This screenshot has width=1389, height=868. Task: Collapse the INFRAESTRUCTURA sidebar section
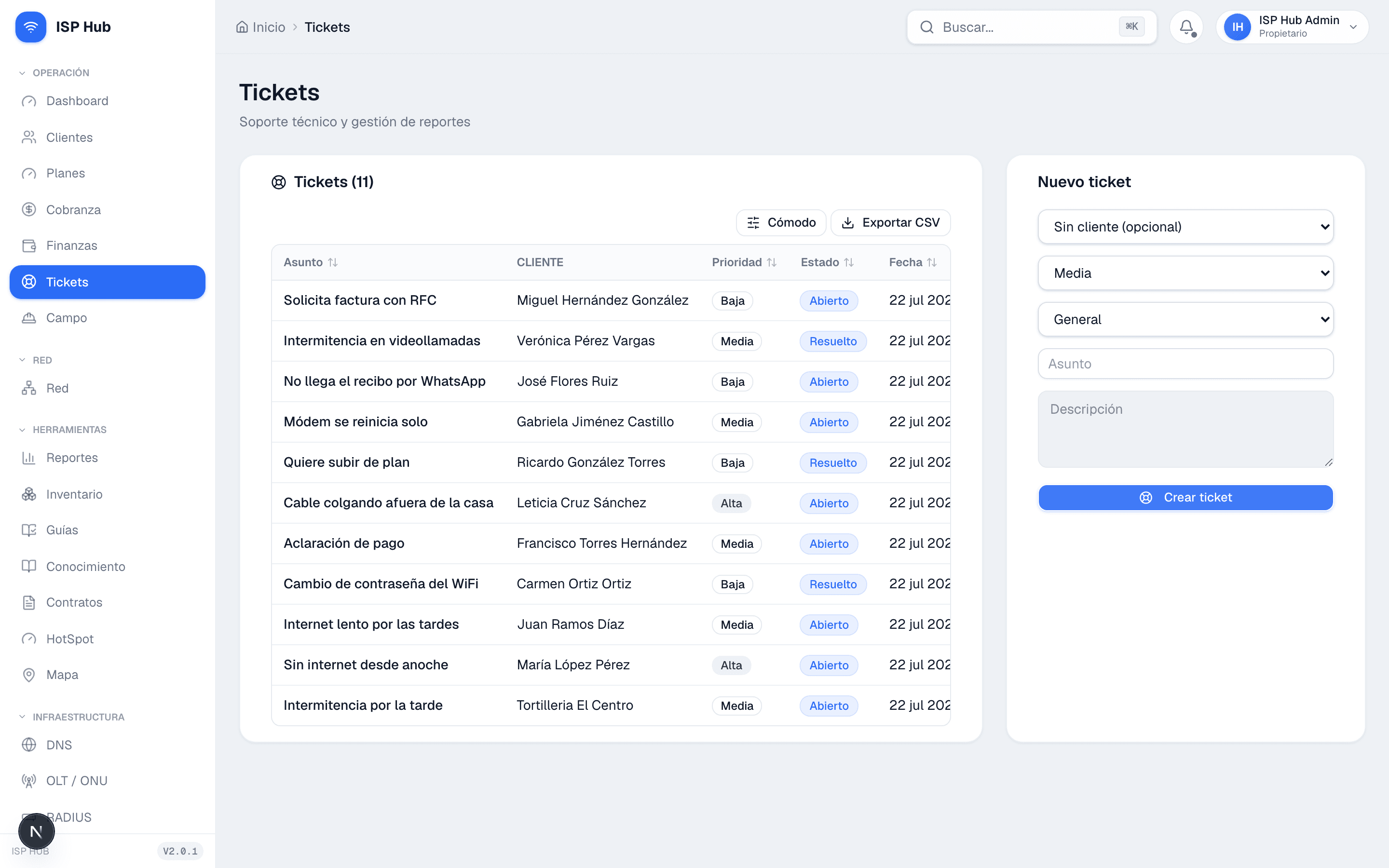pos(72,717)
